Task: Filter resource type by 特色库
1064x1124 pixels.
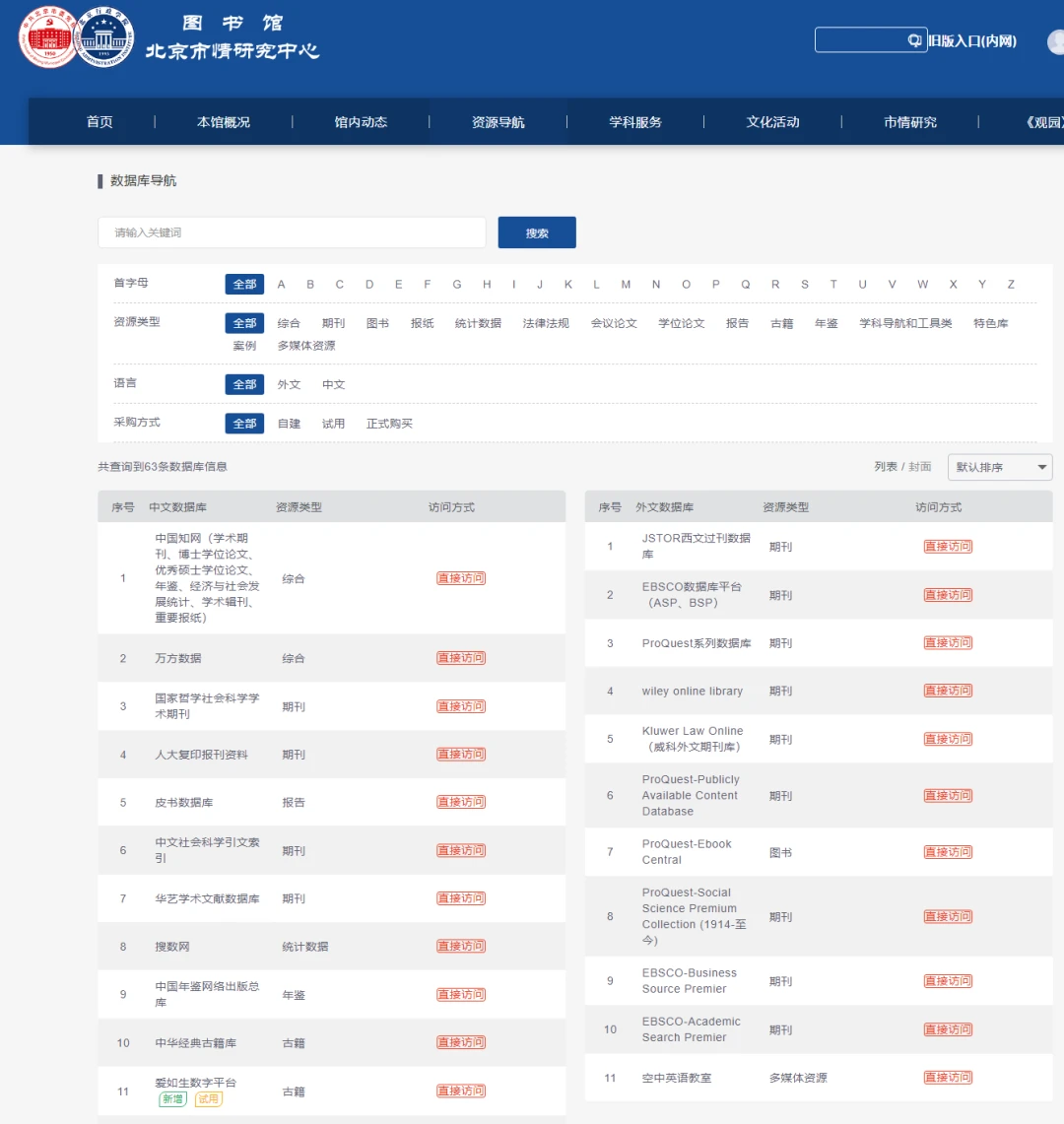Action: (991, 323)
